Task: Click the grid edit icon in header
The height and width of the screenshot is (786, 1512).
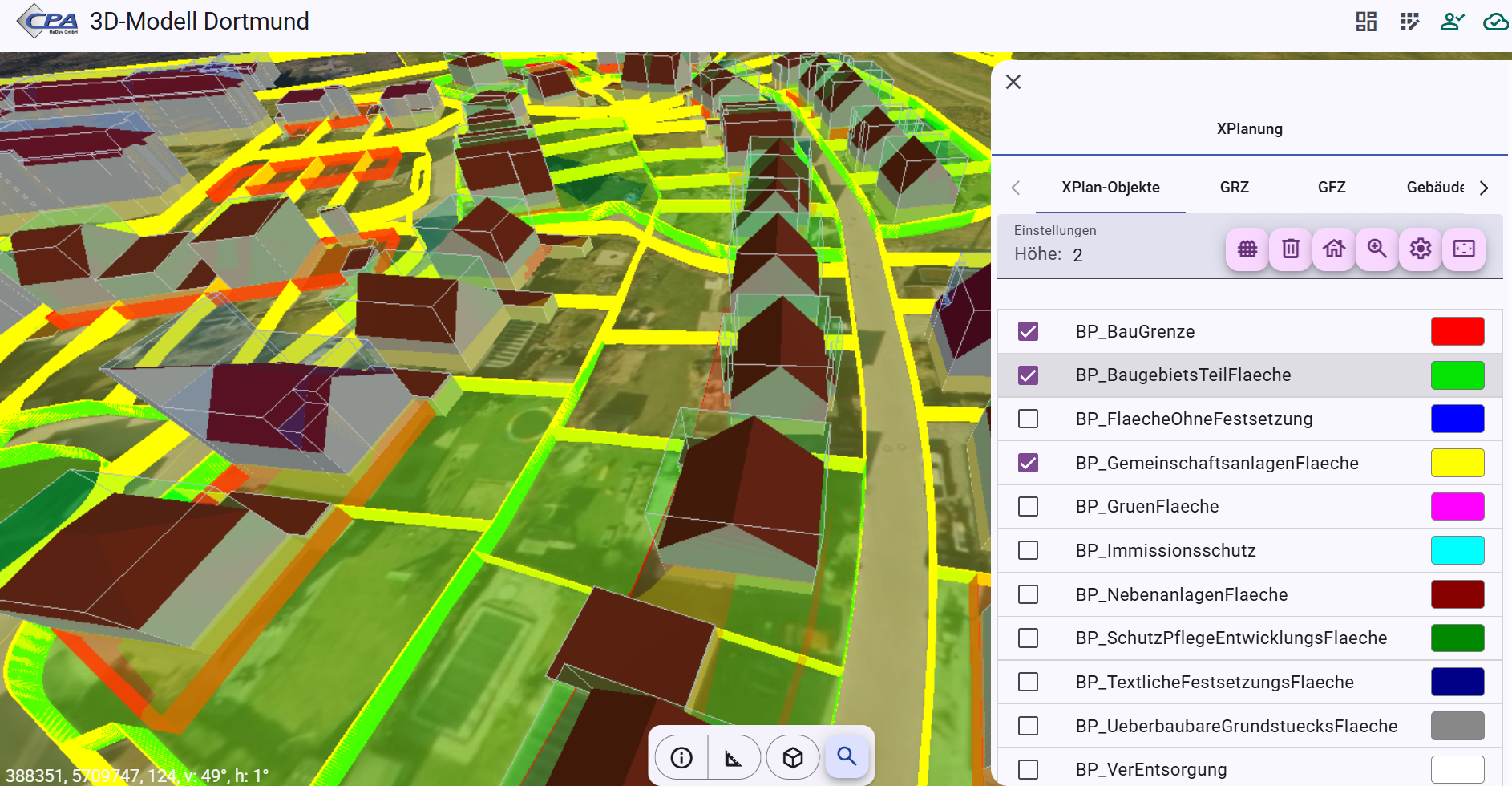Action: (1409, 22)
